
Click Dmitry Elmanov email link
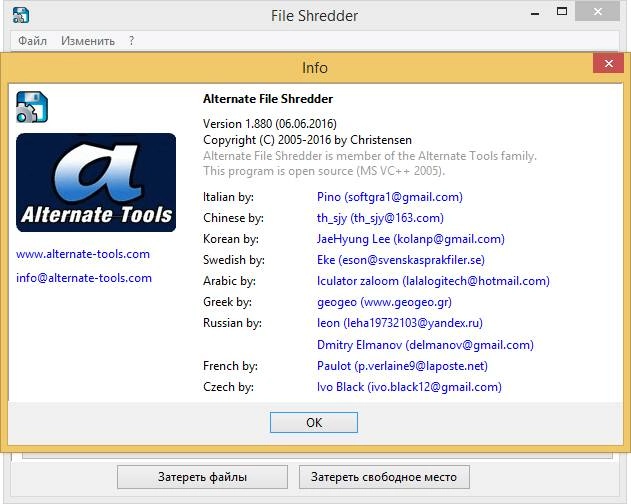(x=425, y=345)
